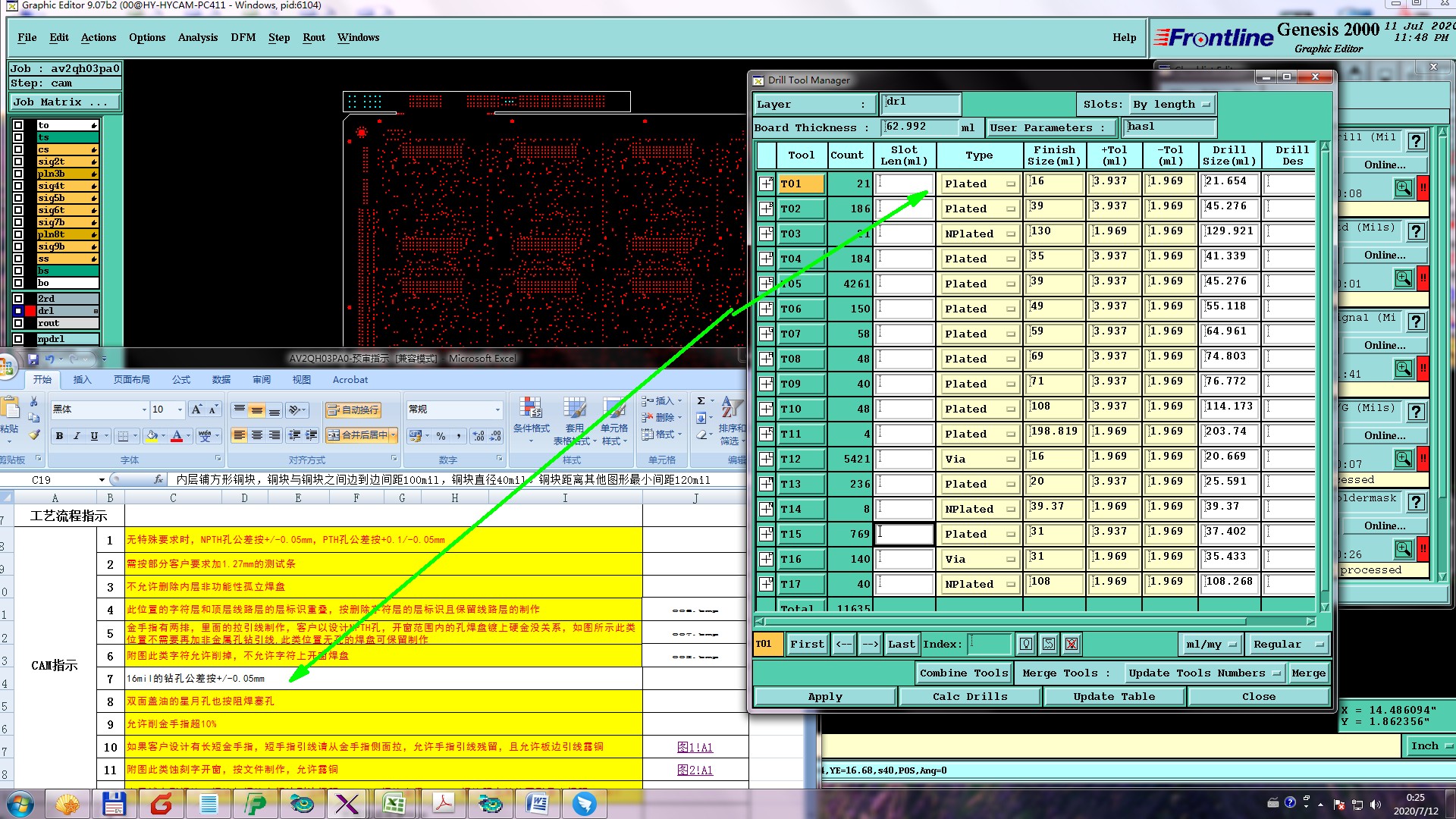Toggle the checkbox for layer 'ss'
This screenshot has height=819, width=1456.
click(18, 259)
